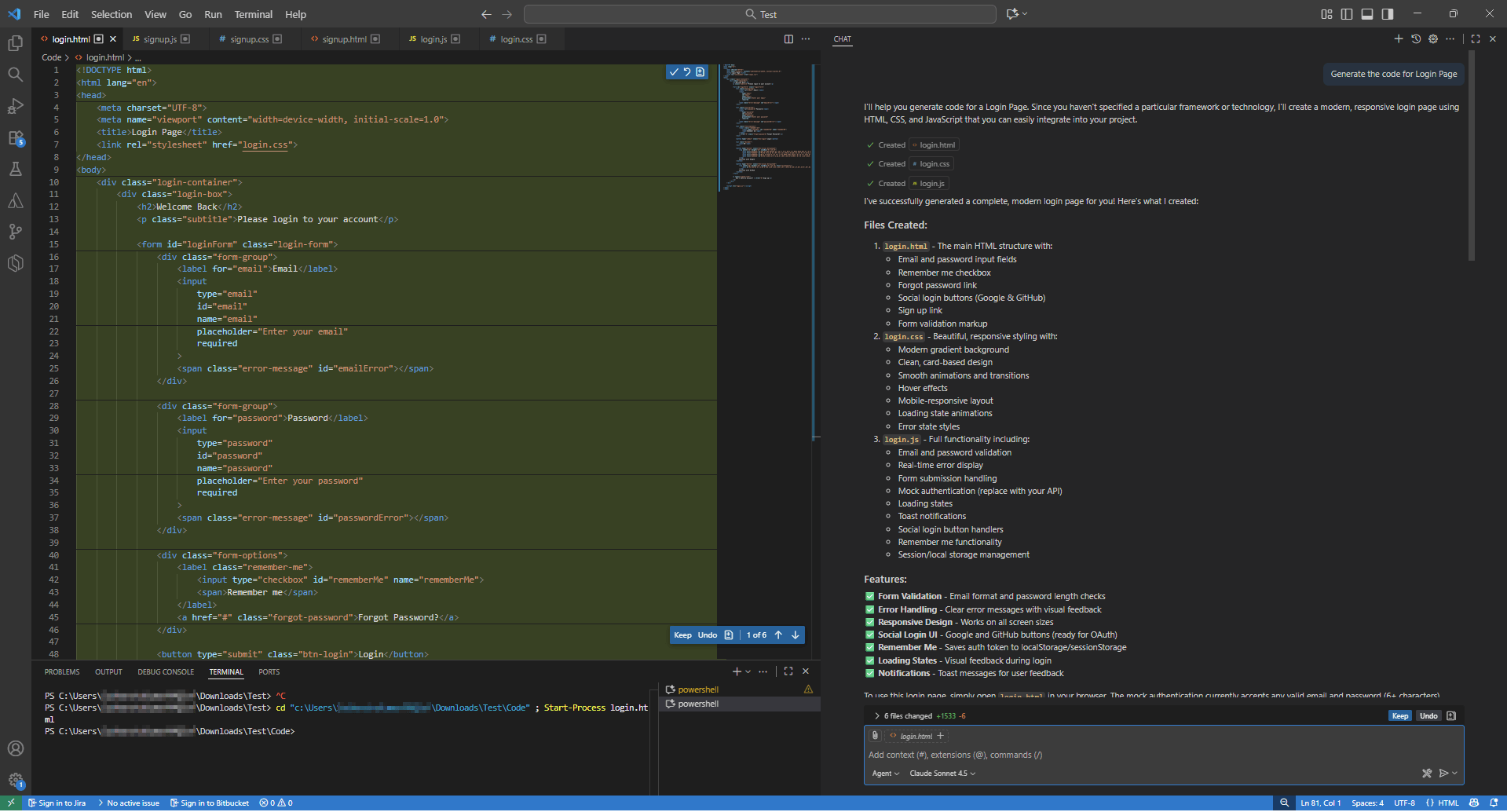The height and width of the screenshot is (812, 1507).
Task: Send the chat message arrow icon
Action: click(x=1443, y=773)
